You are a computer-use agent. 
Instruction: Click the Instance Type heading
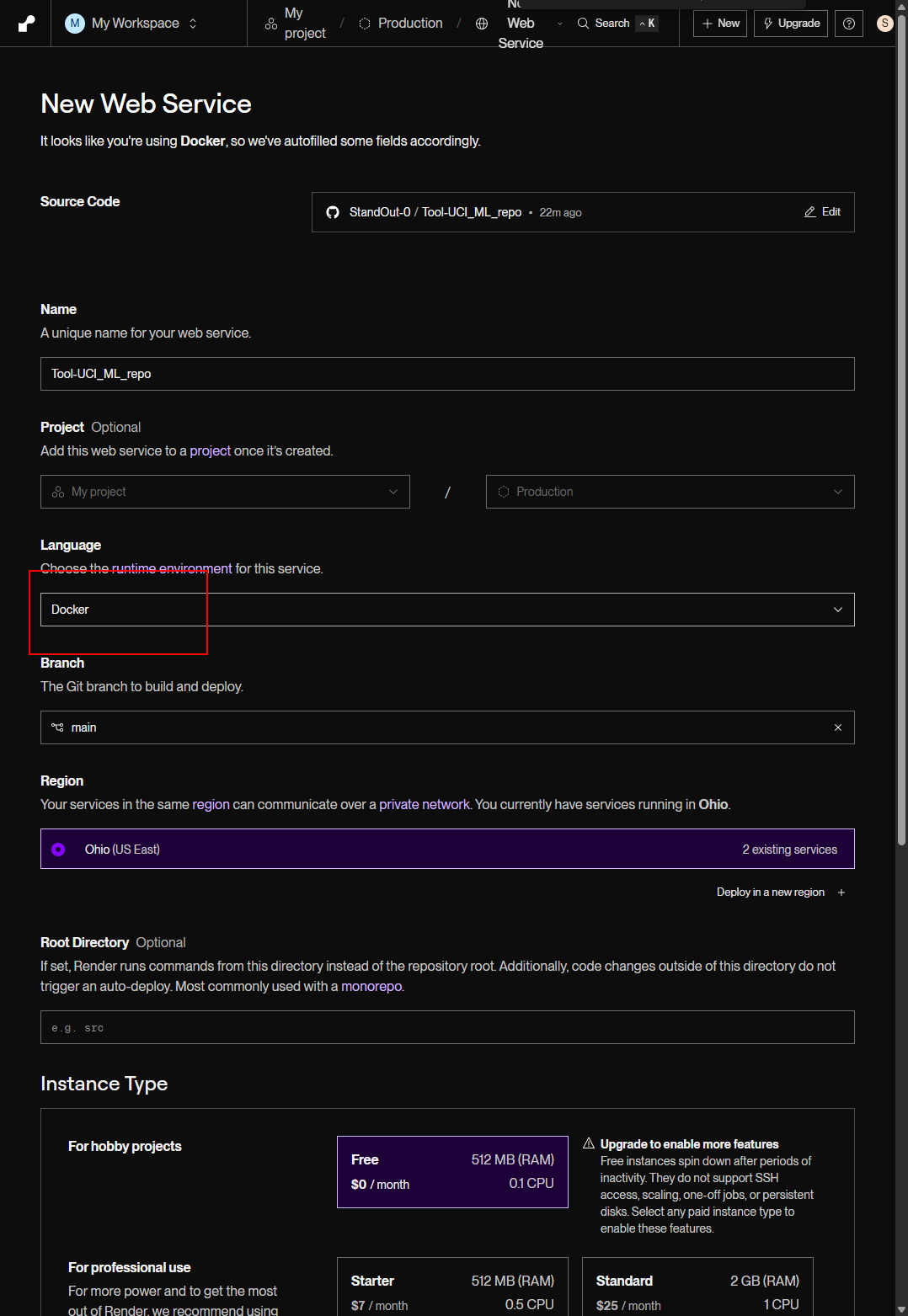[x=104, y=1084]
